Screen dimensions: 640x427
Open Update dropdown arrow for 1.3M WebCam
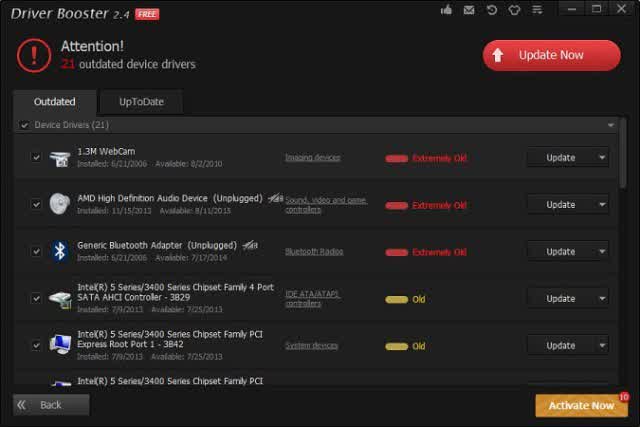click(602, 158)
